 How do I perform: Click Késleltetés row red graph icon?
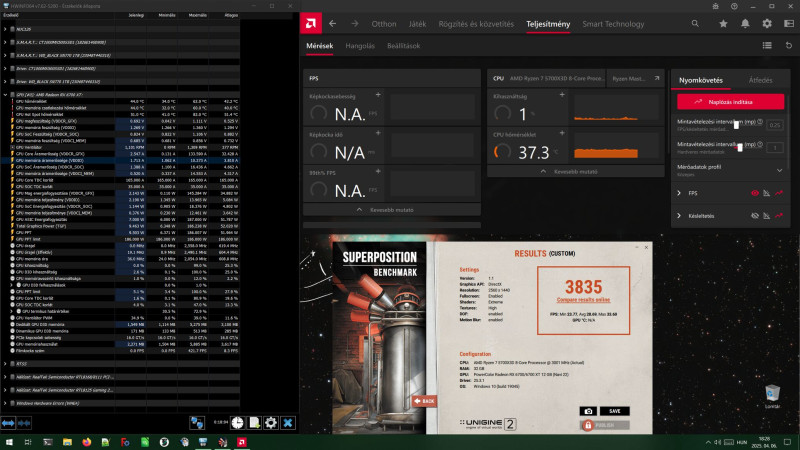tap(779, 216)
